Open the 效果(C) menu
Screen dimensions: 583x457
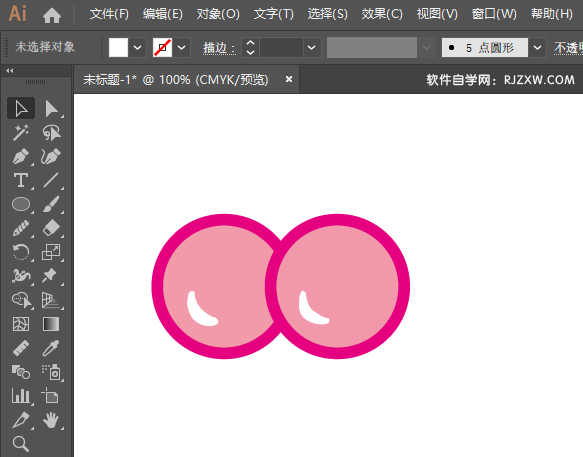pyautogui.click(x=382, y=14)
